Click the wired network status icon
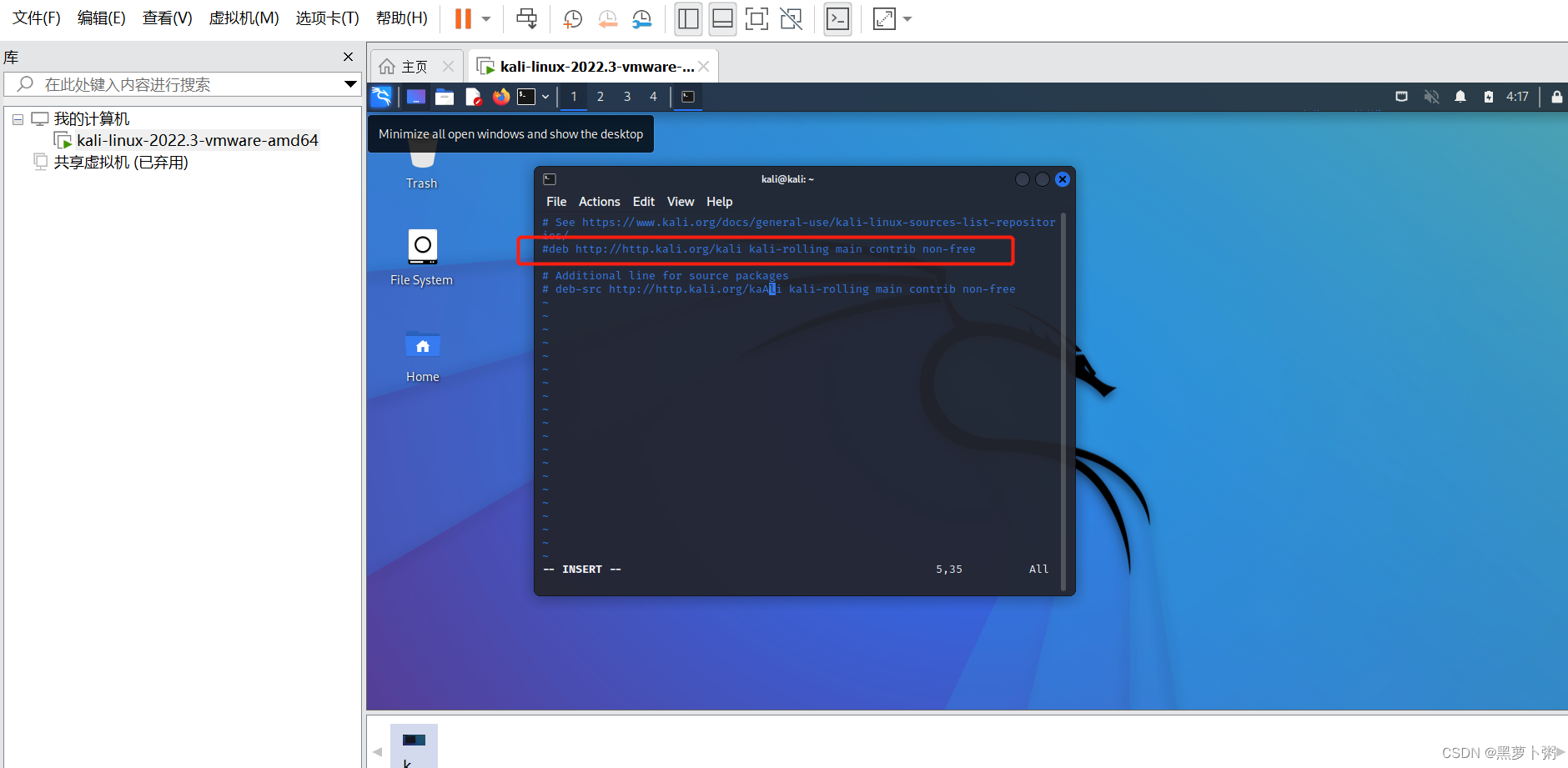The image size is (1568, 768). (1401, 97)
